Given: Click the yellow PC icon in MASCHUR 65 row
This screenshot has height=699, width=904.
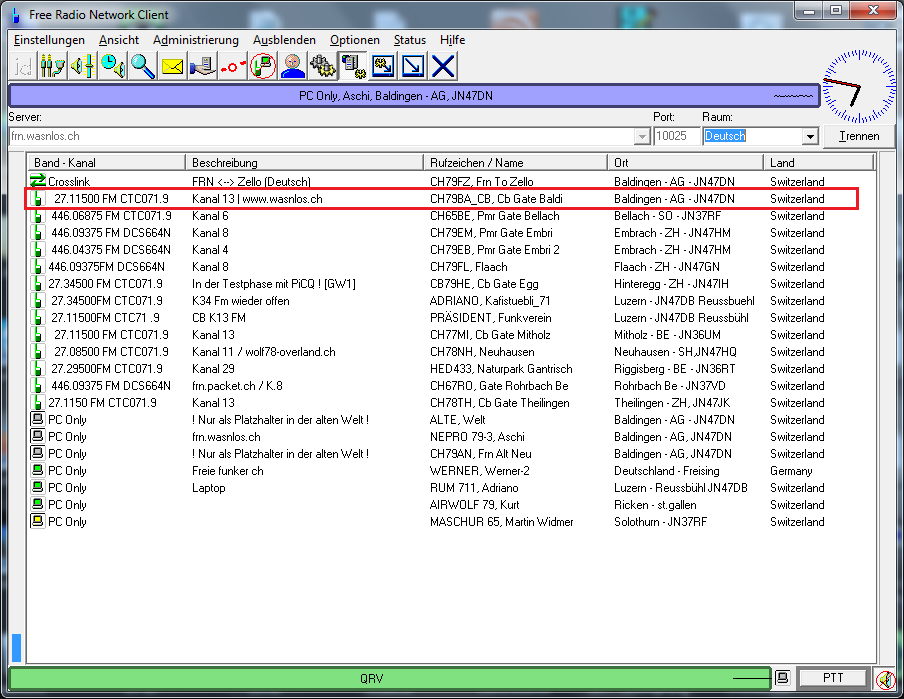Looking at the screenshot, I should tap(37, 521).
